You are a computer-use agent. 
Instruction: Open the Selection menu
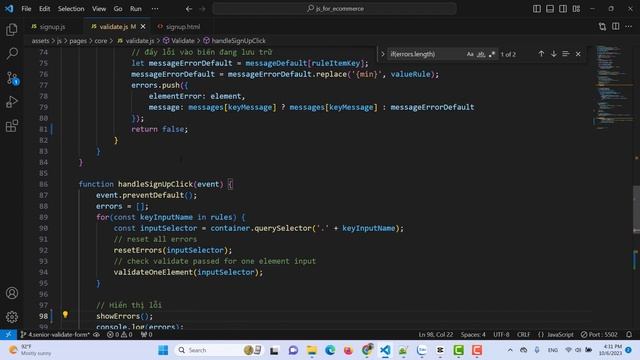[71, 9]
